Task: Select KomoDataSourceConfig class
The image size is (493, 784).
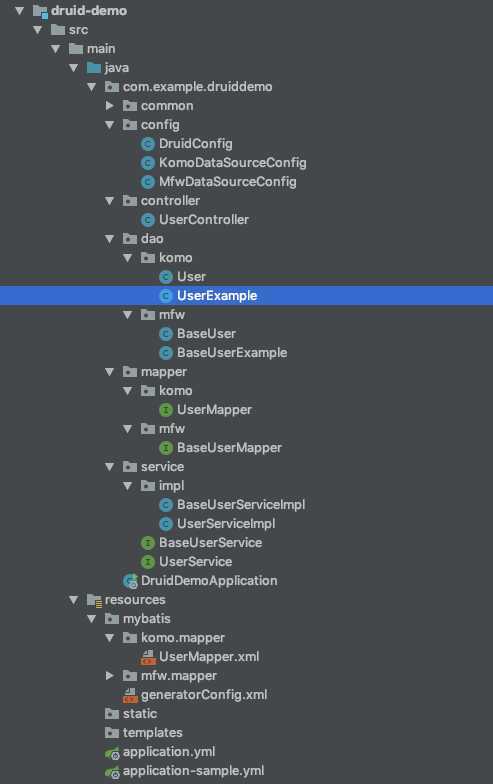Action: click(x=232, y=163)
